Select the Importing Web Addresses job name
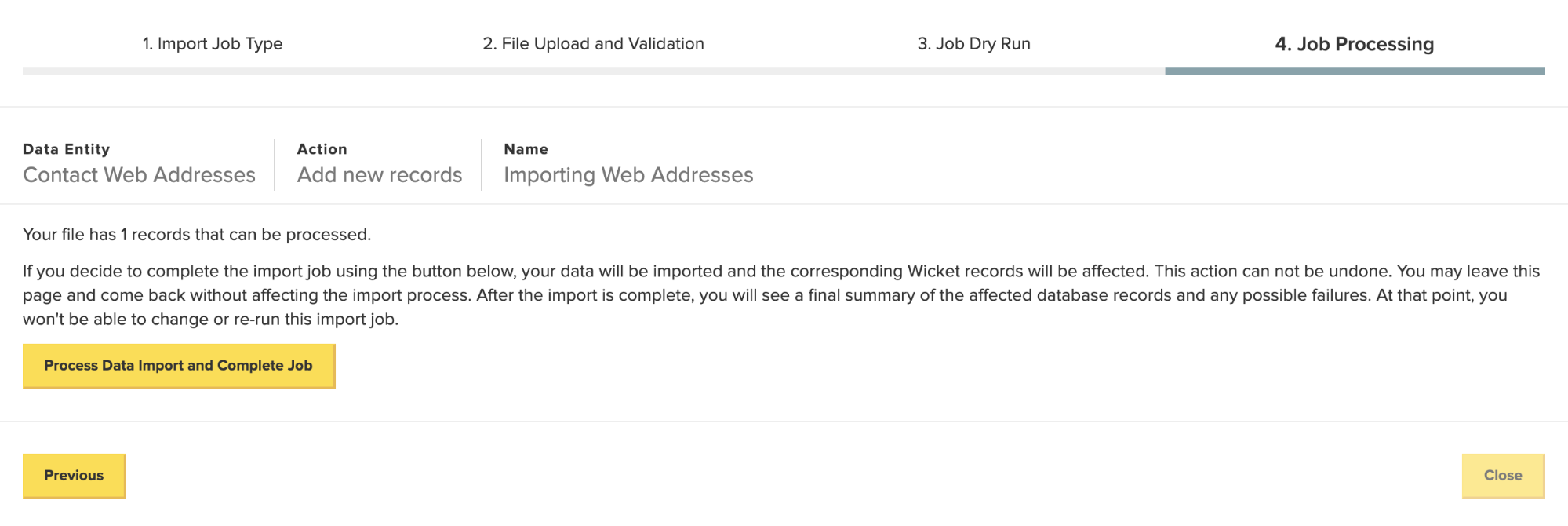This screenshot has width=1568, height=526. pyautogui.click(x=628, y=175)
